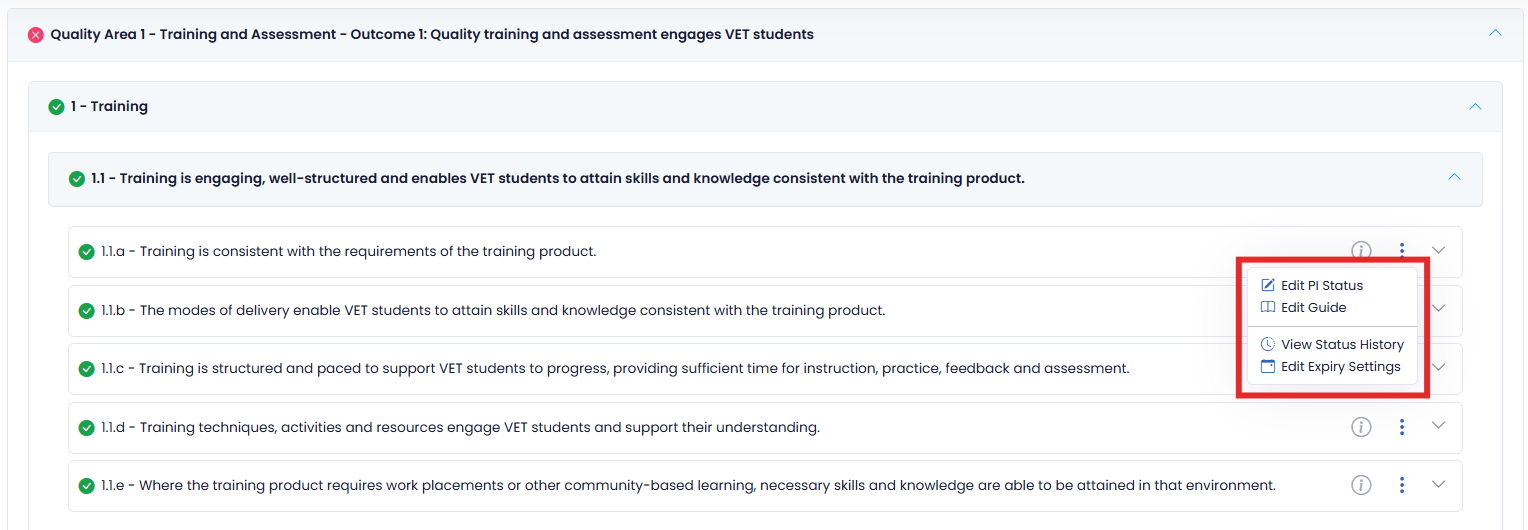The image size is (1528, 530).
Task: Open View Status History menu entry
Action: tap(1341, 344)
